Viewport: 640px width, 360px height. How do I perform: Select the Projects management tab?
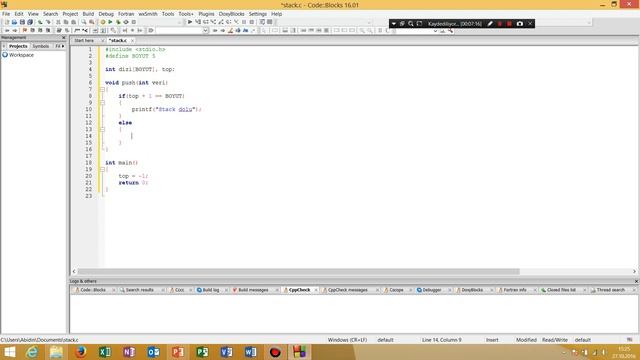(18, 46)
